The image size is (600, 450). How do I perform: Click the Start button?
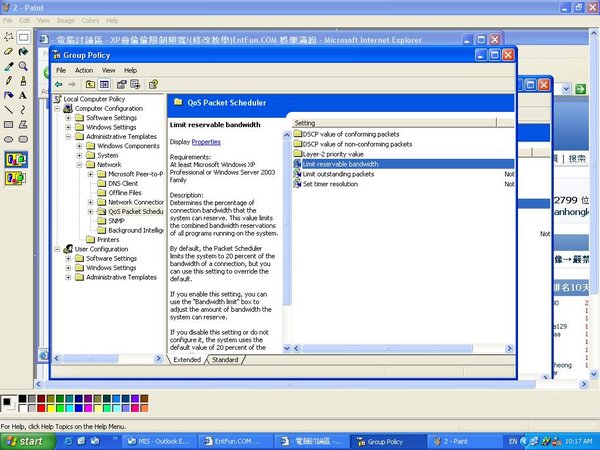coord(26,441)
